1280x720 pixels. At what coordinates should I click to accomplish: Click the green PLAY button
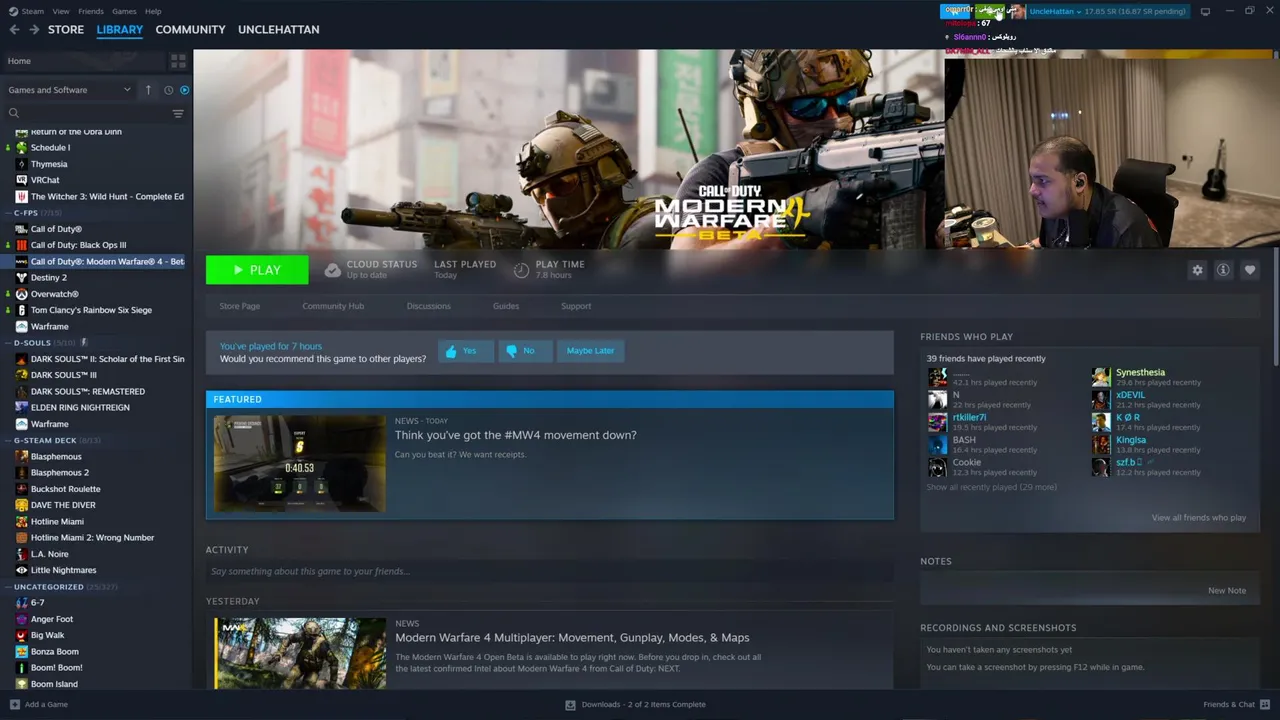257,270
